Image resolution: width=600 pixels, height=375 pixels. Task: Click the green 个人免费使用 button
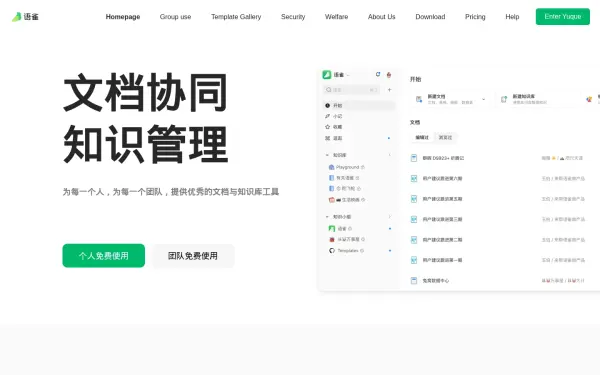[x=104, y=256]
